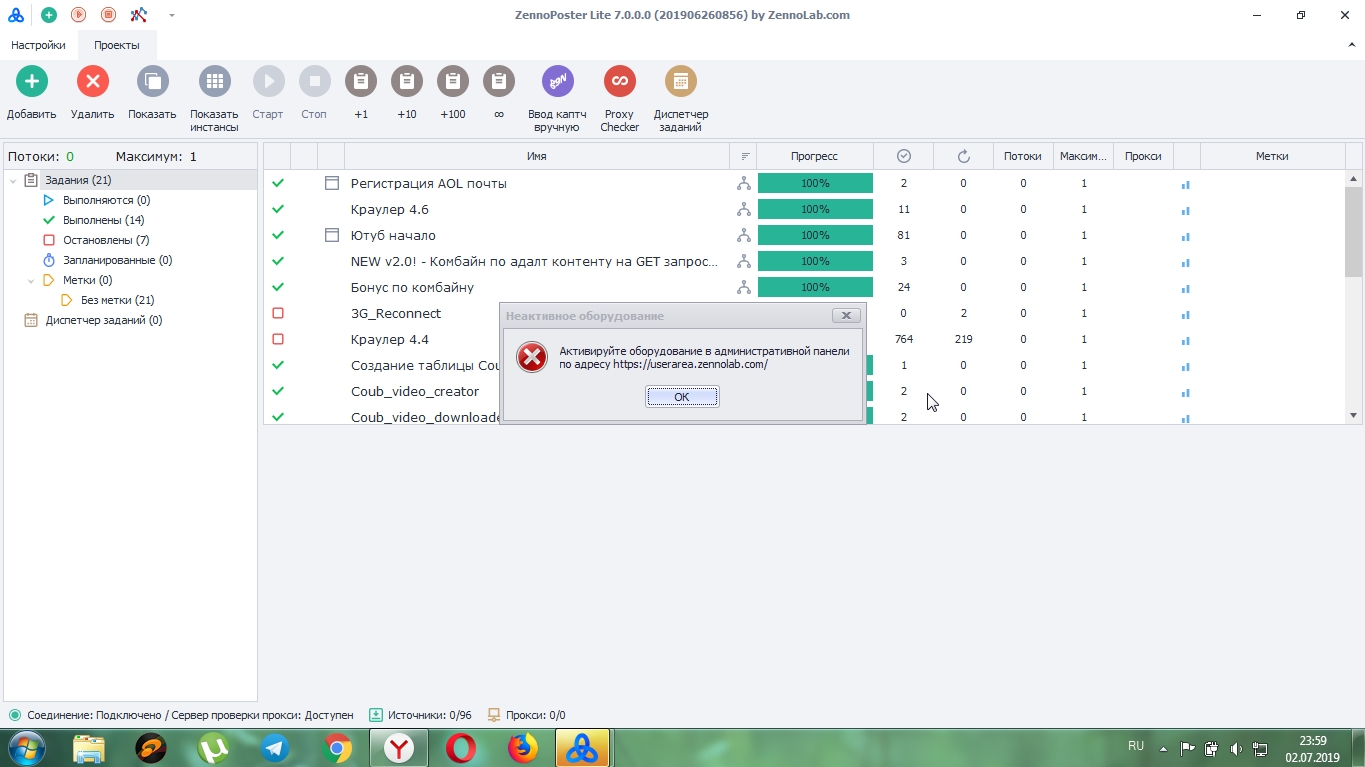Click the red play quick-access icon in title bar

click(78, 15)
